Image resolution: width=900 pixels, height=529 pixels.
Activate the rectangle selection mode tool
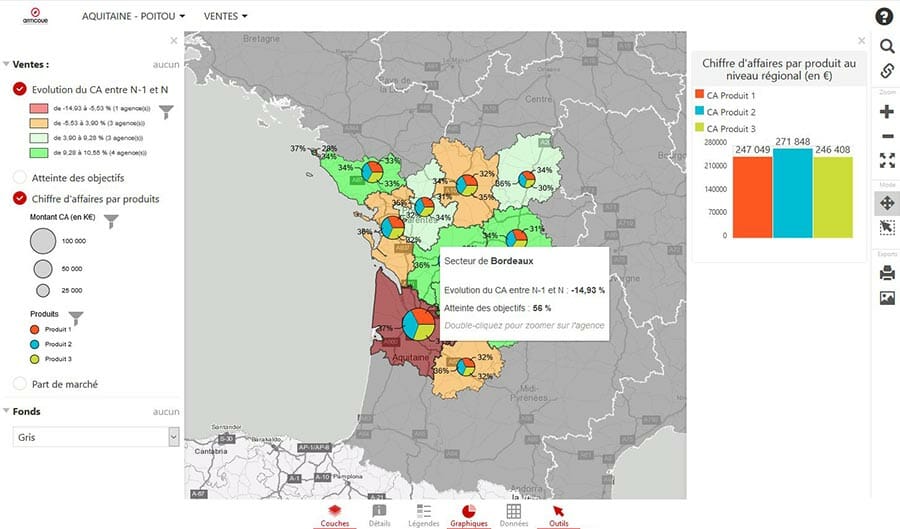pyautogui.click(x=886, y=228)
